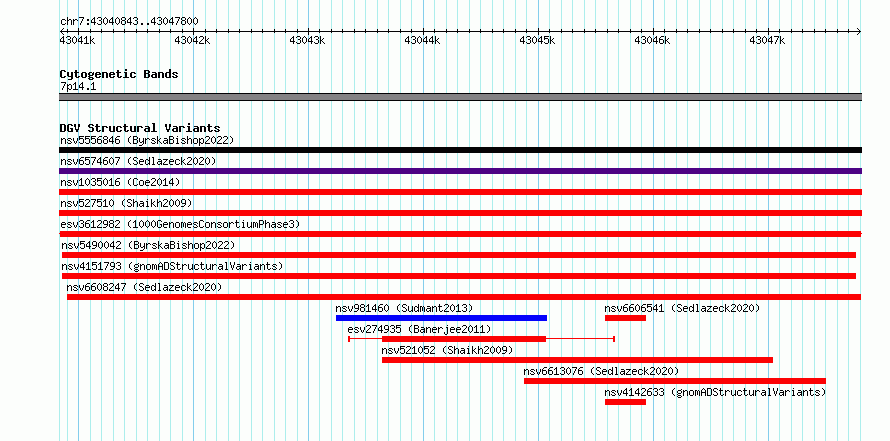Image resolution: width=890 pixels, height=441 pixels.
Task: Select the red nsv6608247 variant bar
Action: pos(464,297)
